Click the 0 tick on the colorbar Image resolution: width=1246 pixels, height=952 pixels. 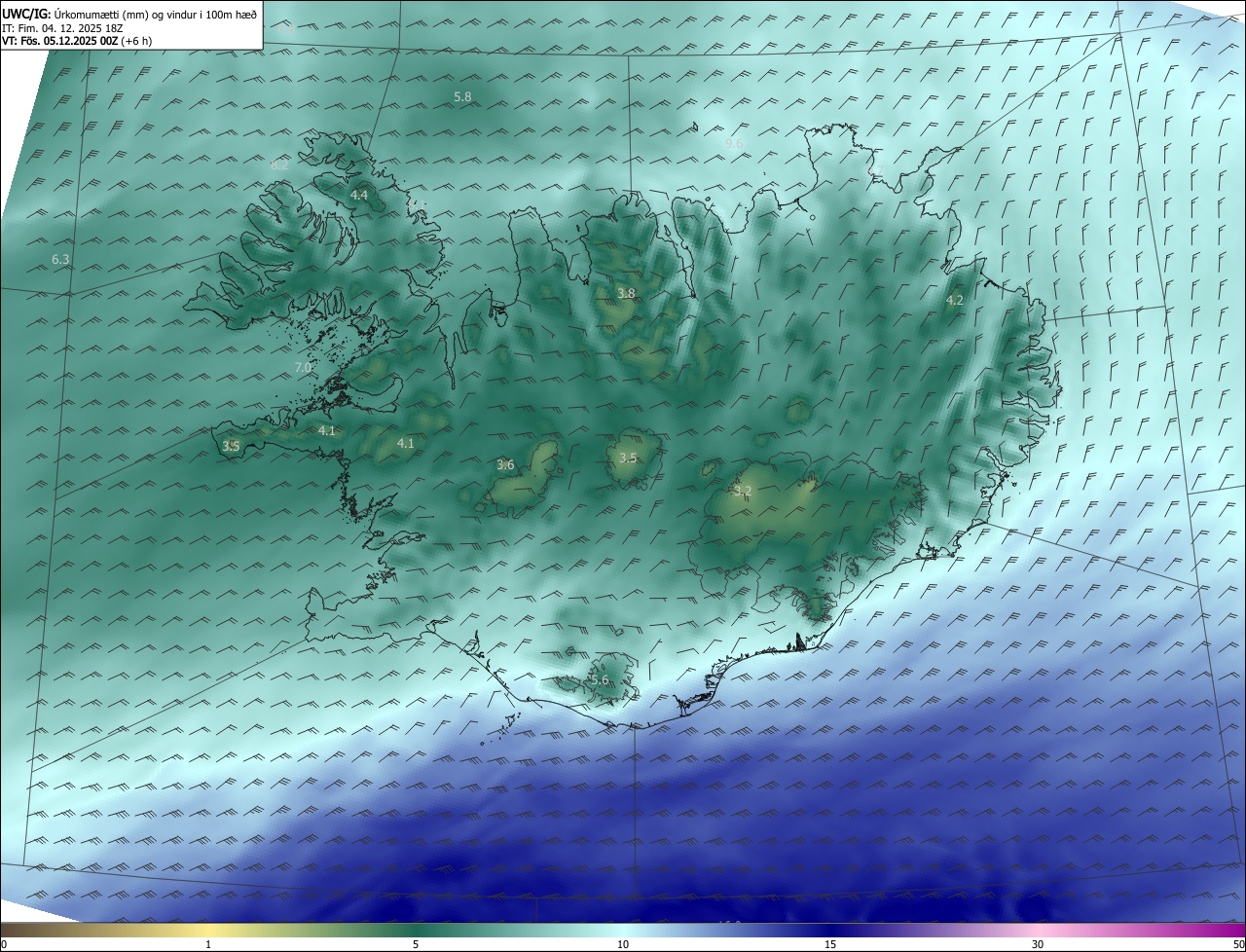(x=4, y=944)
